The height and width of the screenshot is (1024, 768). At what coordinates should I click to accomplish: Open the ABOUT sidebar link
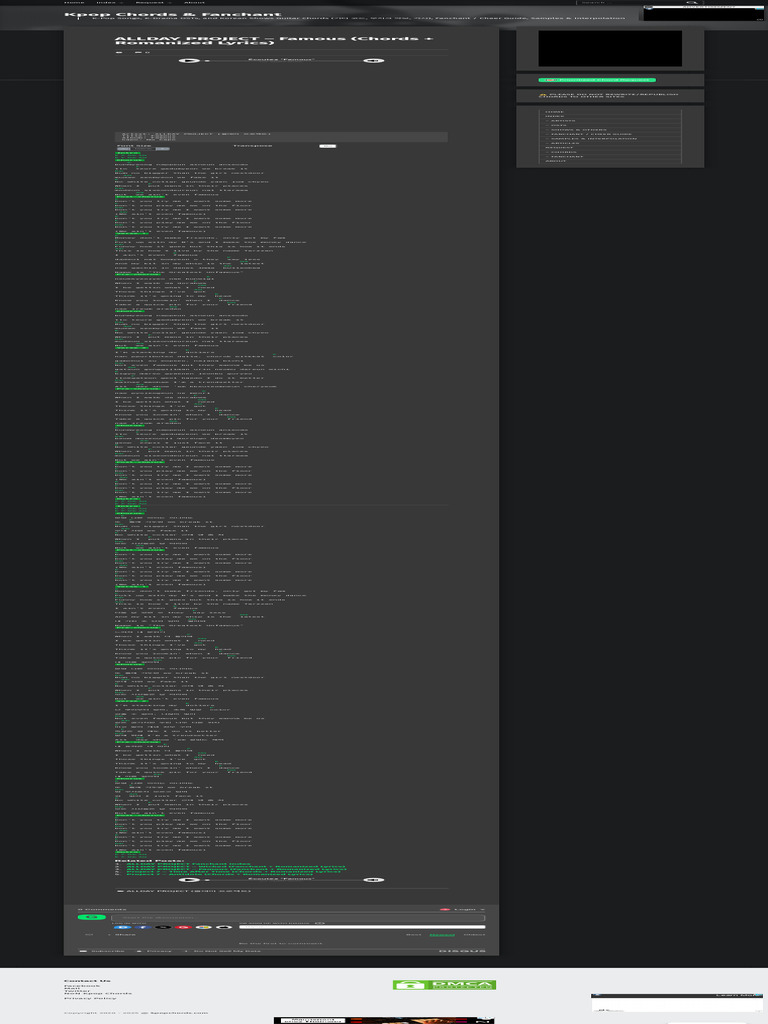(556, 161)
